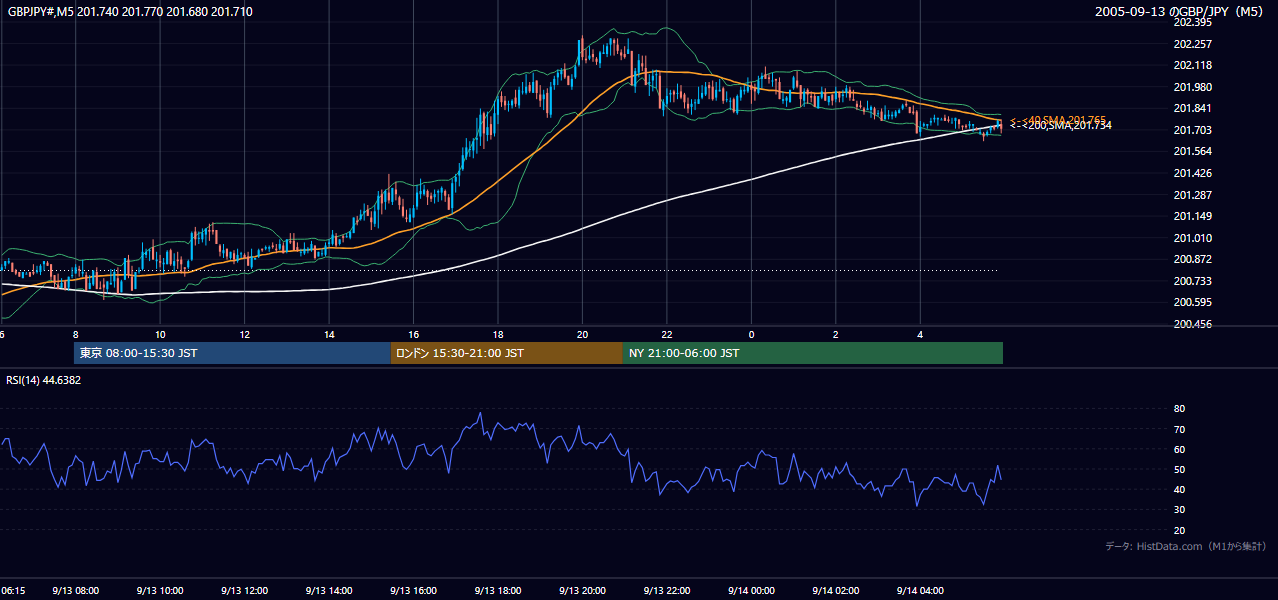The width and height of the screenshot is (1278, 600).
Task: Click RSI scale value 50
Action: (1179, 469)
